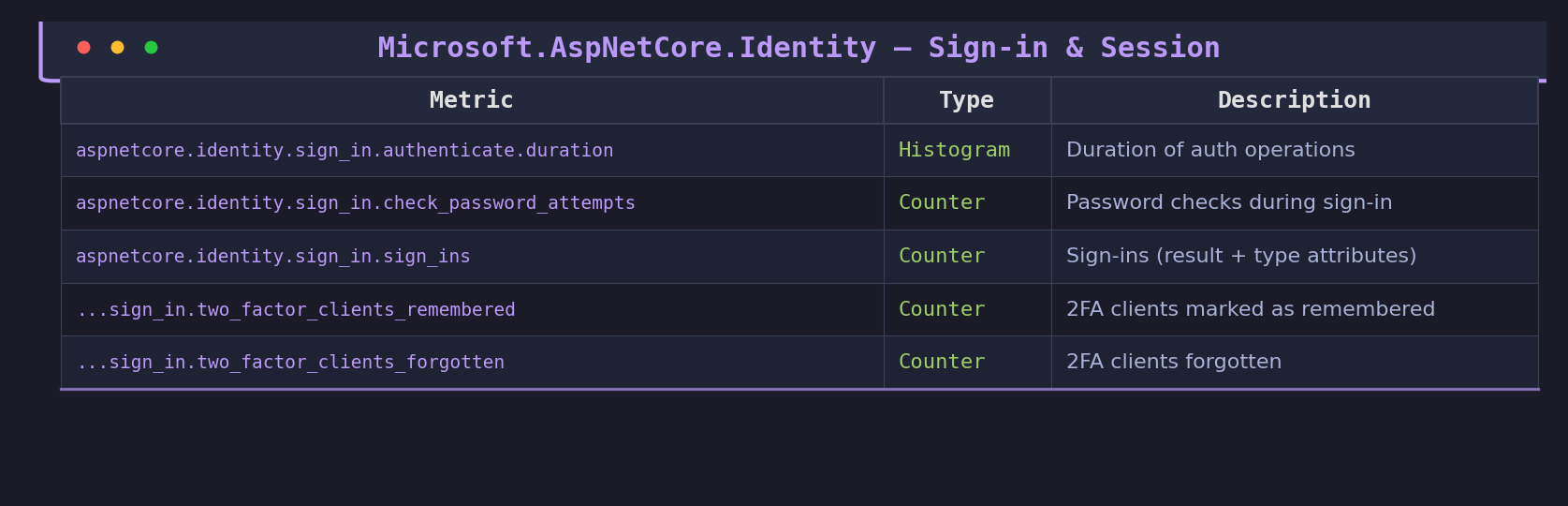Select the two_factor_clients_remembered metric

296,310
